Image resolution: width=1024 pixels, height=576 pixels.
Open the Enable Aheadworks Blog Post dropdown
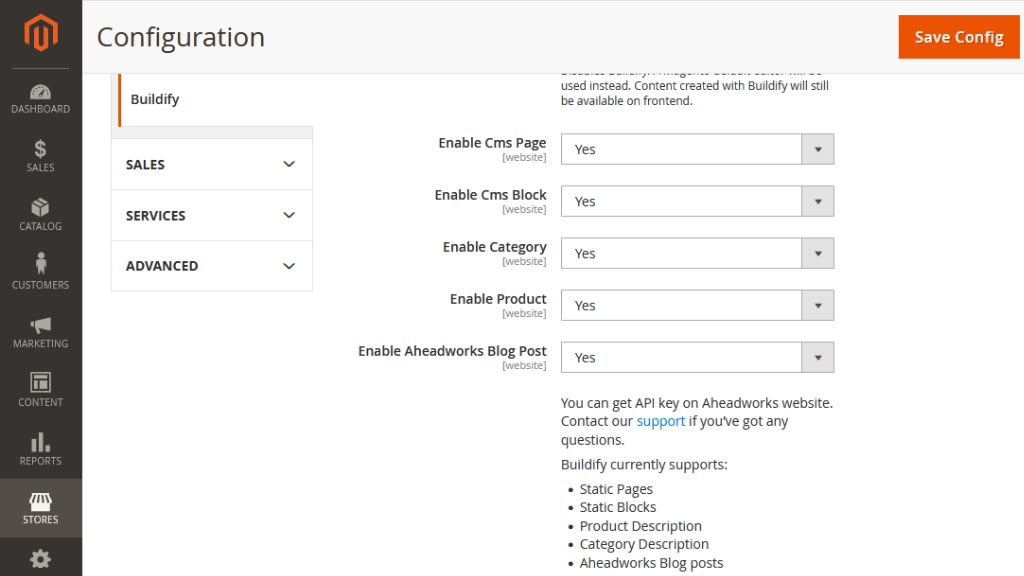(697, 357)
